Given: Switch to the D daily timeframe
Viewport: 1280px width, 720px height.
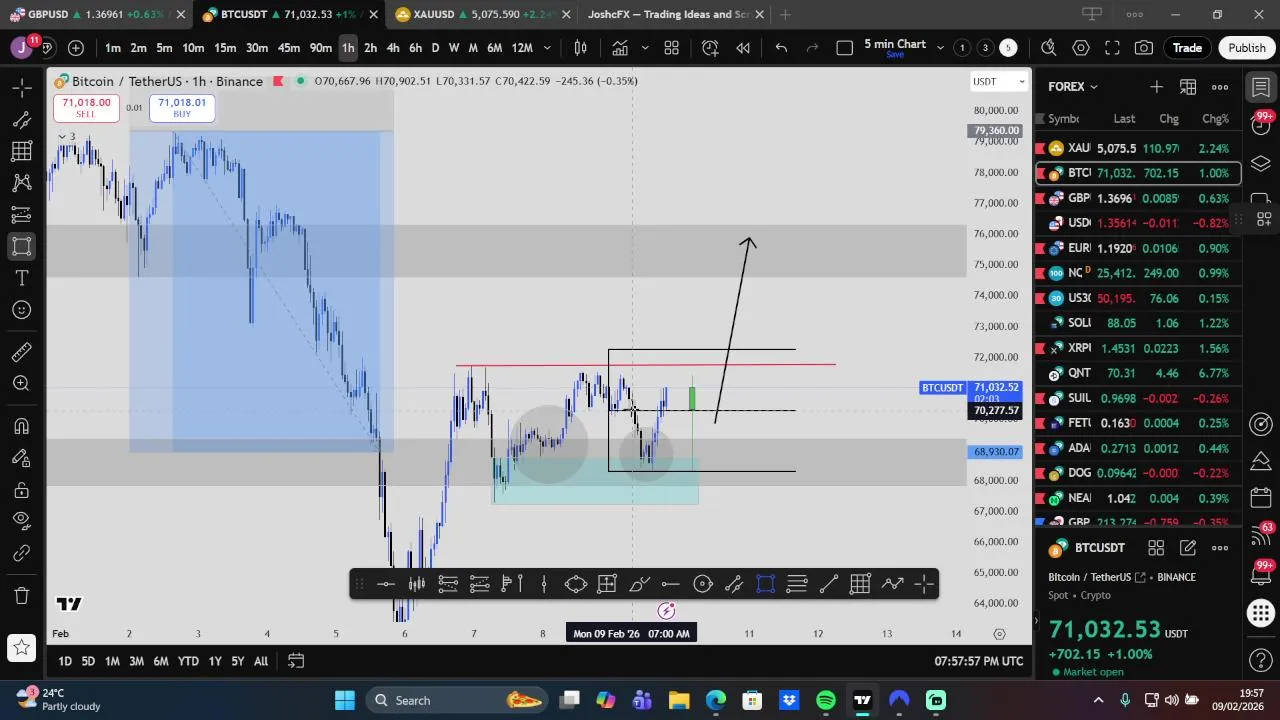Looking at the screenshot, I should (x=435, y=48).
